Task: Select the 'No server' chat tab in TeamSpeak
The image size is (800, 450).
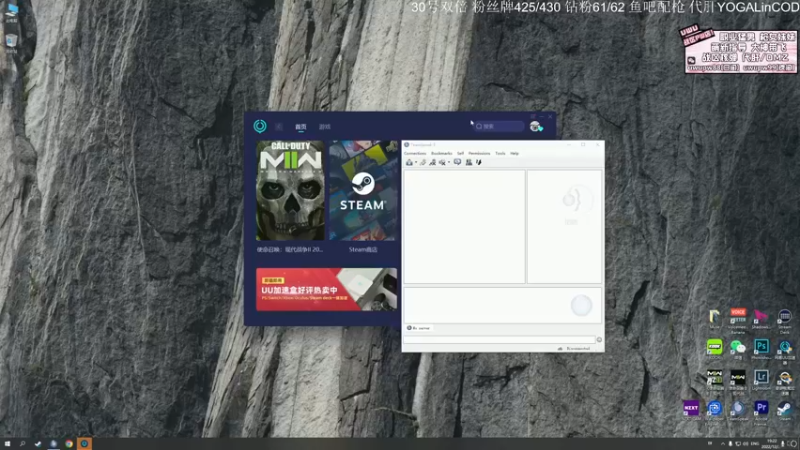Action: click(418, 328)
